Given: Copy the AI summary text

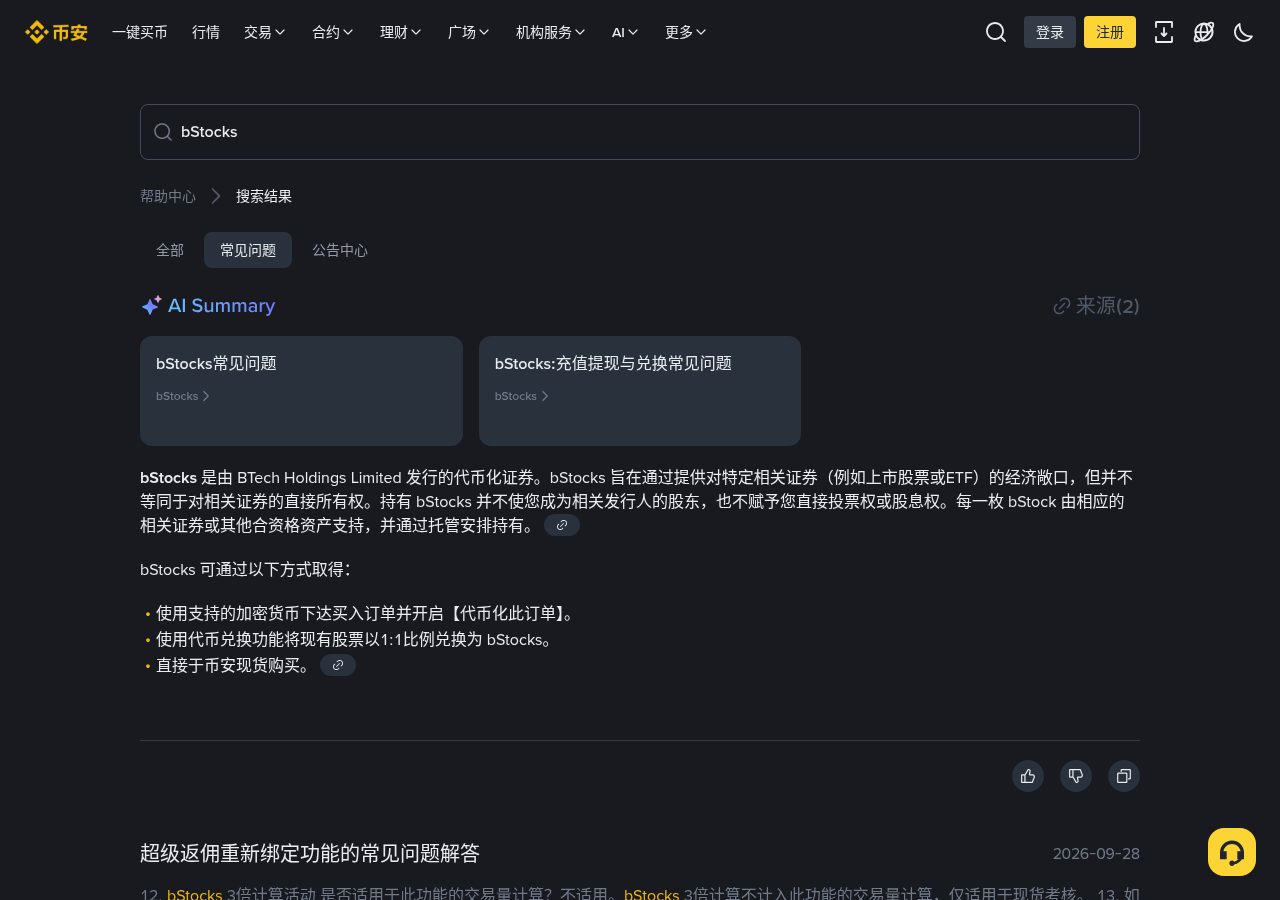Looking at the screenshot, I should [1124, 776].
